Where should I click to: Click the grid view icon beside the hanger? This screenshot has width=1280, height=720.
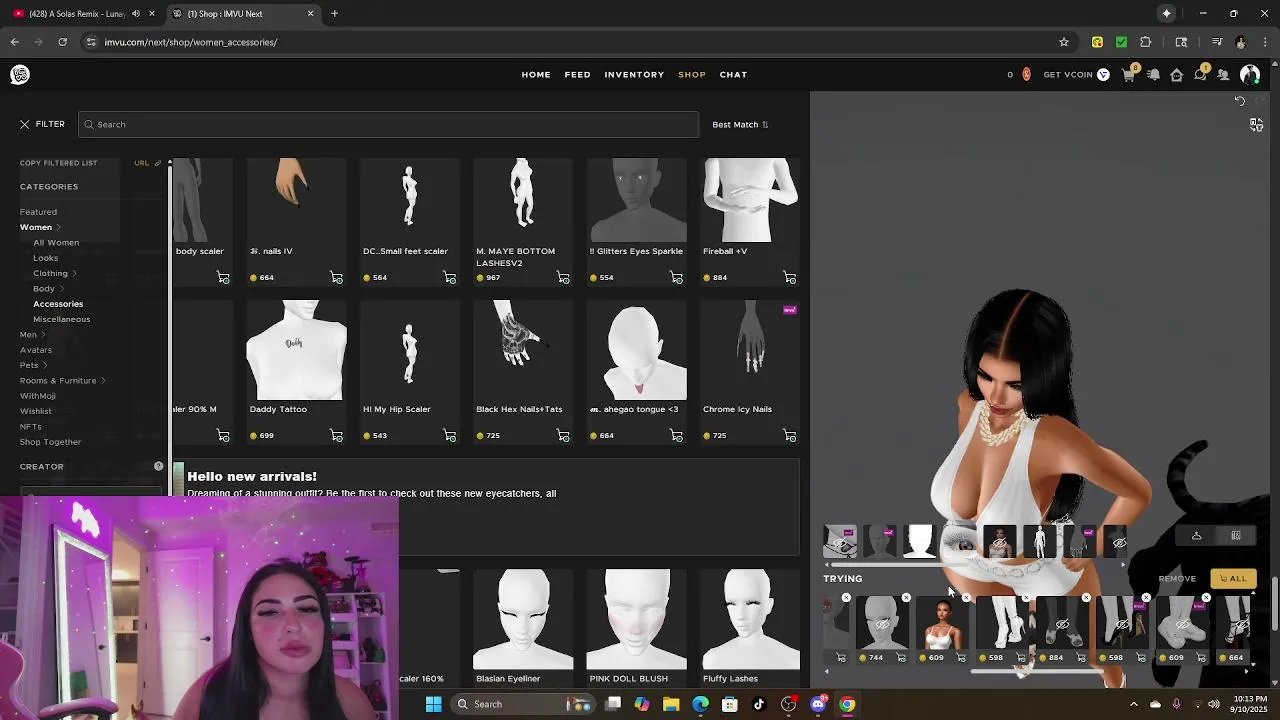(x=1236, y=536)
